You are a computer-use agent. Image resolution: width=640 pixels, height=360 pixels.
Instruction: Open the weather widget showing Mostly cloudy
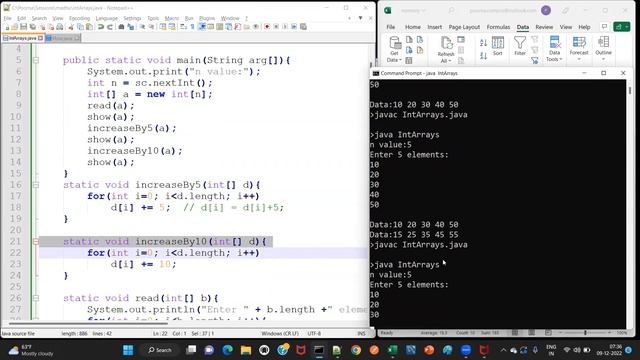tap(31, 350)
